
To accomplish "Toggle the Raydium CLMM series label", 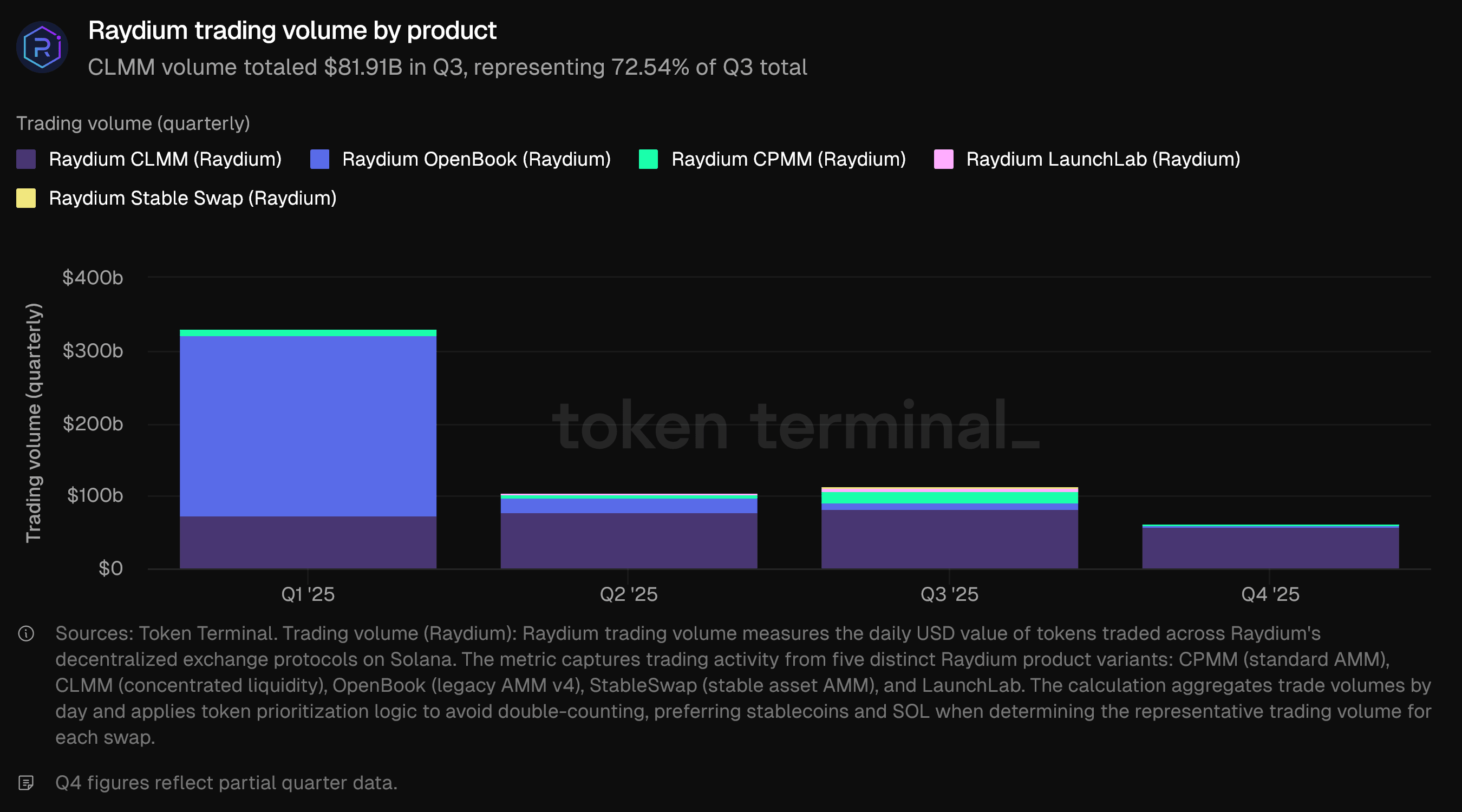I will click(x=165, y=160).
